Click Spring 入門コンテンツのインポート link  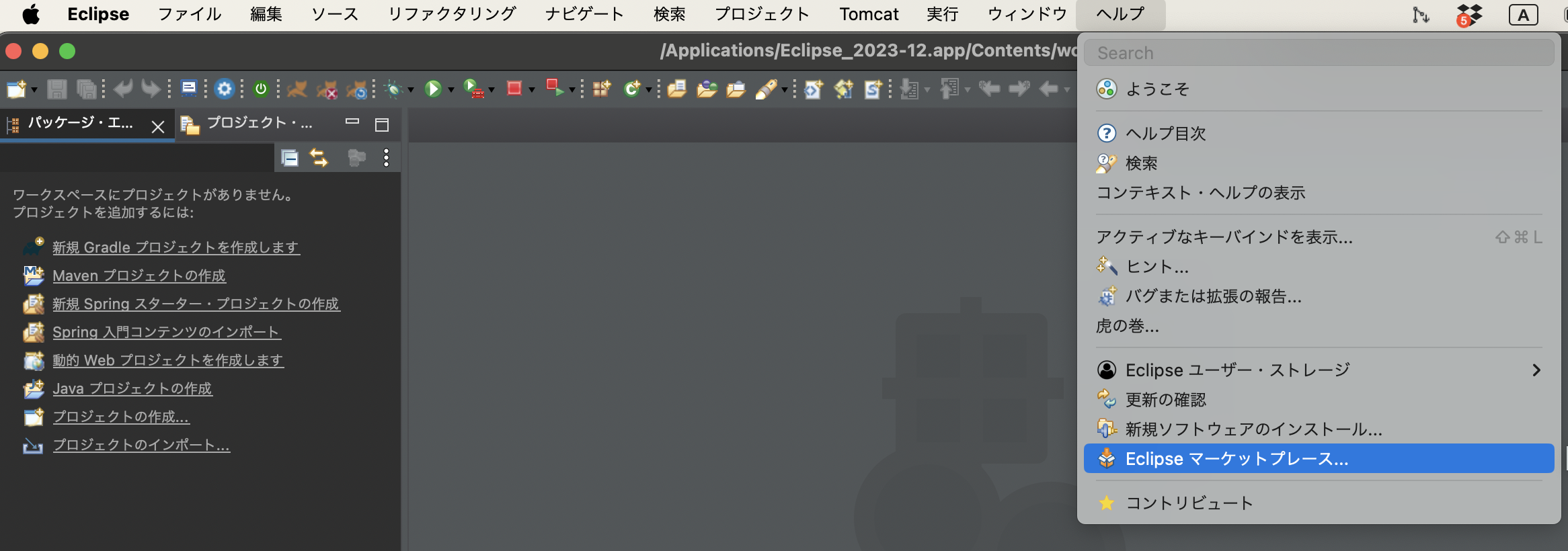167,332
